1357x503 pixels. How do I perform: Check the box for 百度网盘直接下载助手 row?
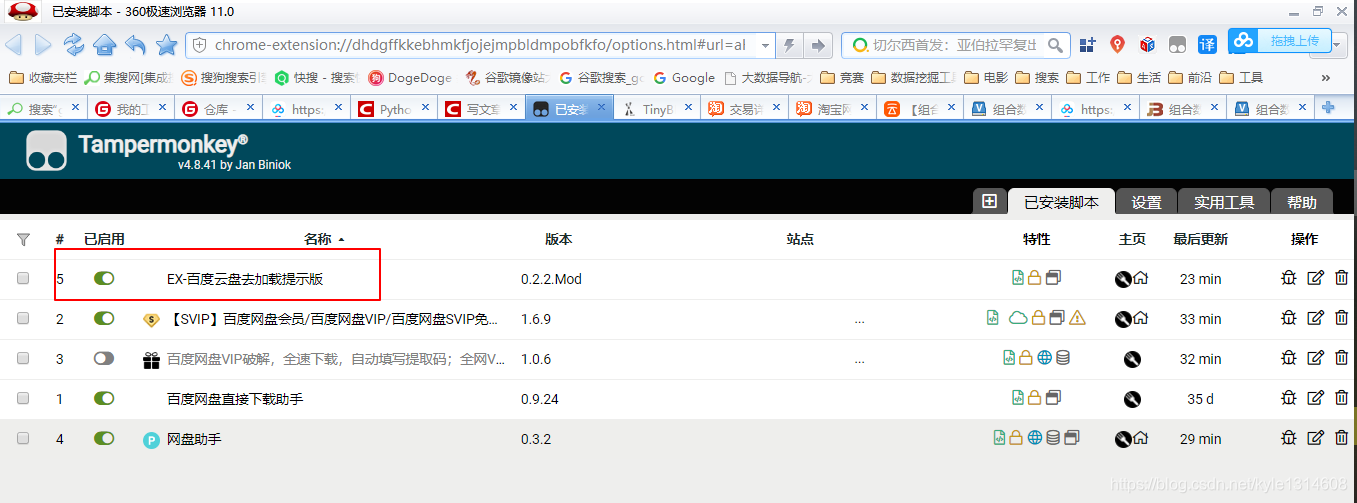tap(23, 399)
